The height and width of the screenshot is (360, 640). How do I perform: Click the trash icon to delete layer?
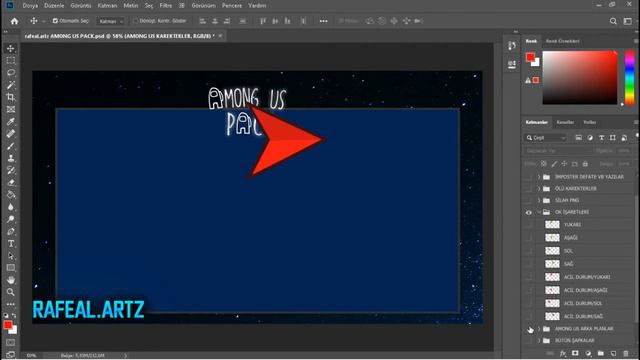626,353
